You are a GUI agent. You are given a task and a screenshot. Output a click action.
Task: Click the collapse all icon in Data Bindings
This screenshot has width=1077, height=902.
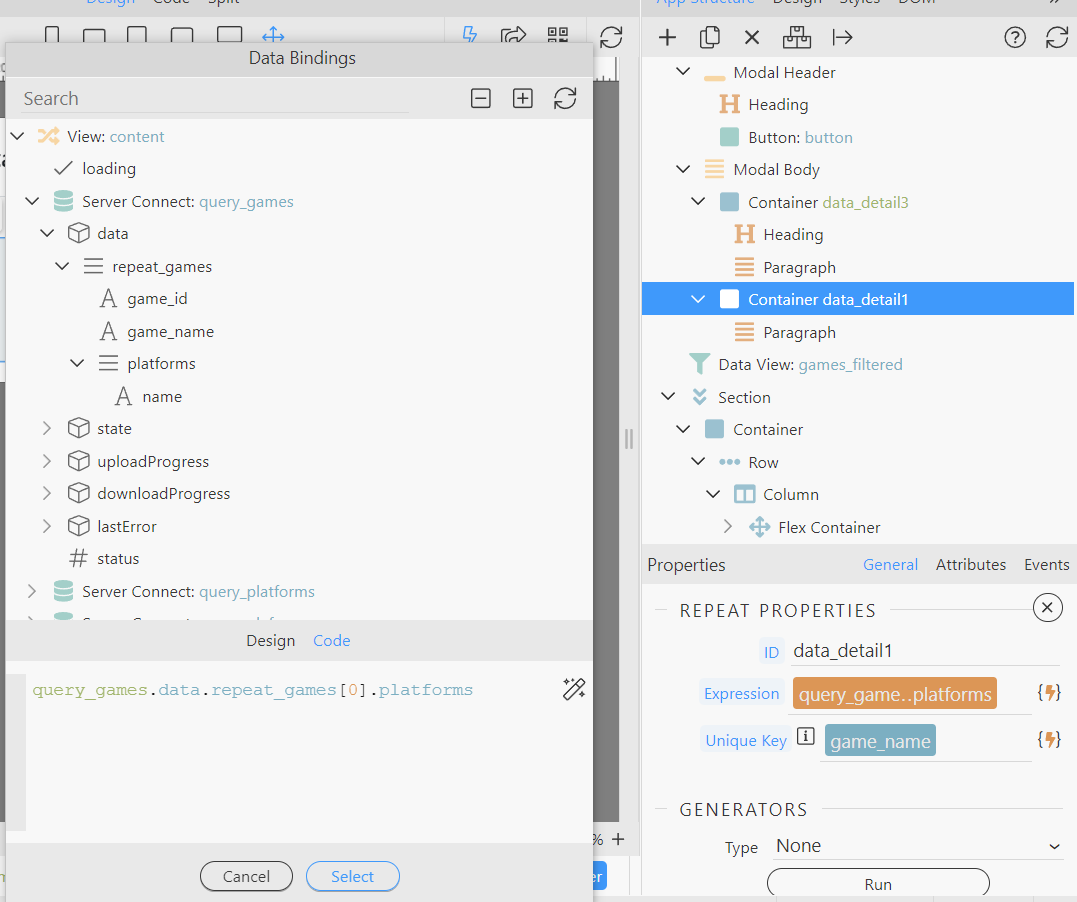[481, 98]
